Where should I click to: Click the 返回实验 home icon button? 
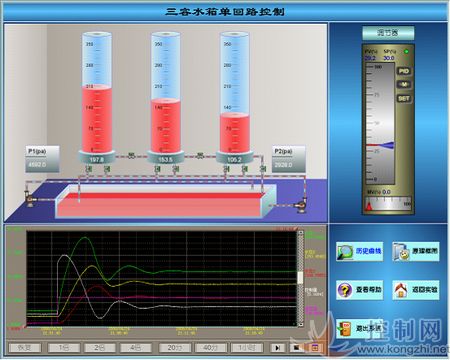click(416, 290)
